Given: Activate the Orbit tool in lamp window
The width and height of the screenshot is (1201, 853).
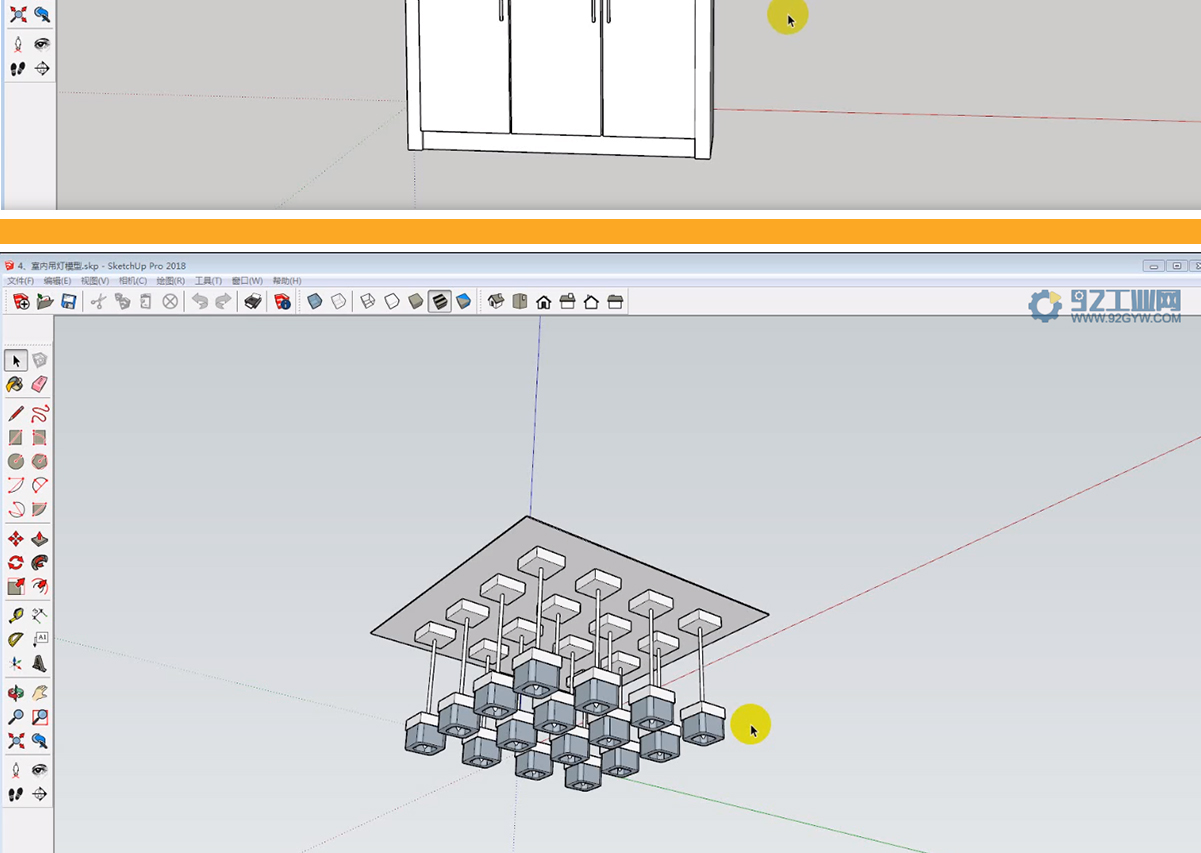Looking at the screenshot, I should 16,693.
